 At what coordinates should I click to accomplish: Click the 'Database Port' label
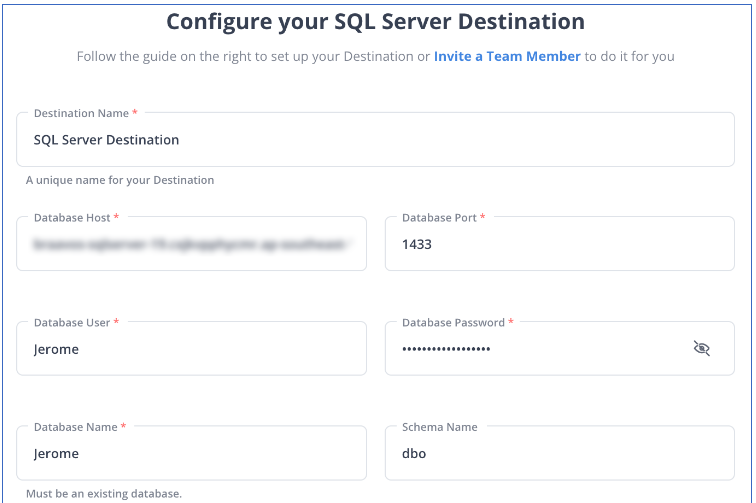pyautogui.click(x=439, y=218)
